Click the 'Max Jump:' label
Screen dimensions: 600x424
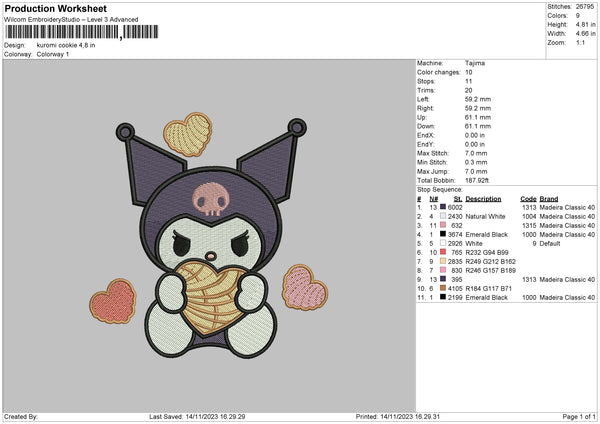pyautogui.click(x=432, y=171)
